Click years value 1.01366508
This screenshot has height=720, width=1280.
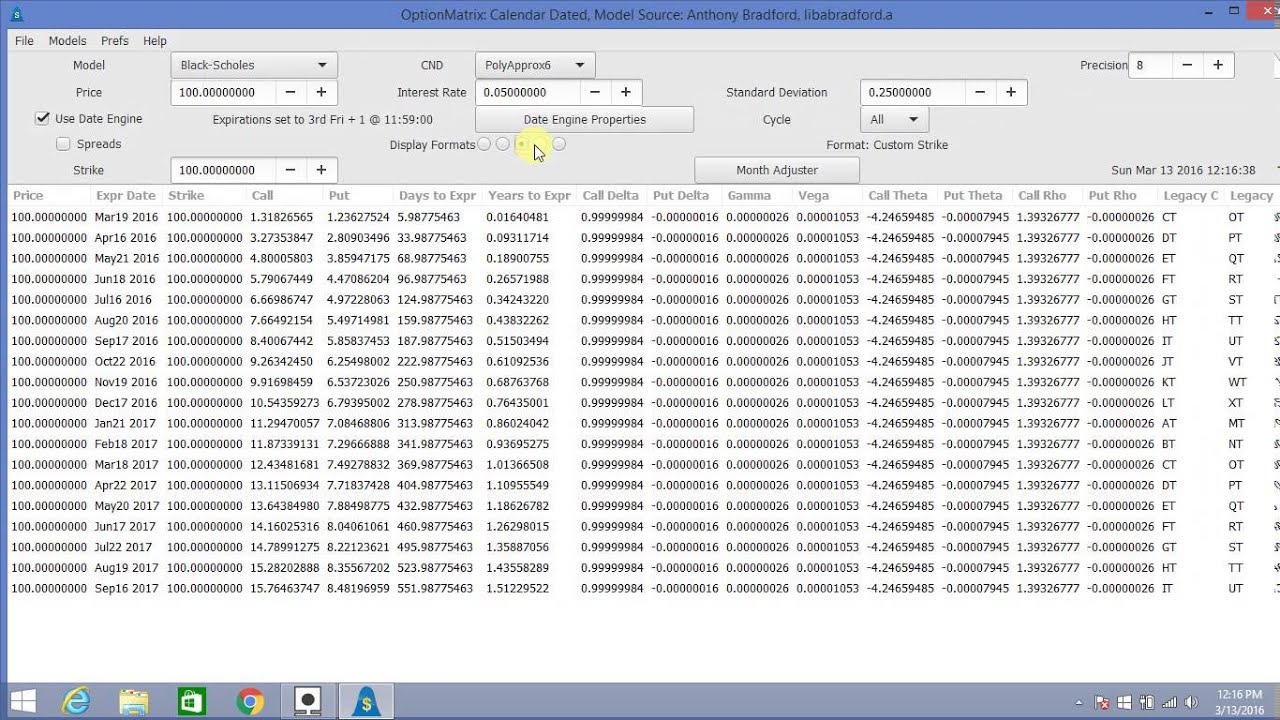(x=518, y=464)
